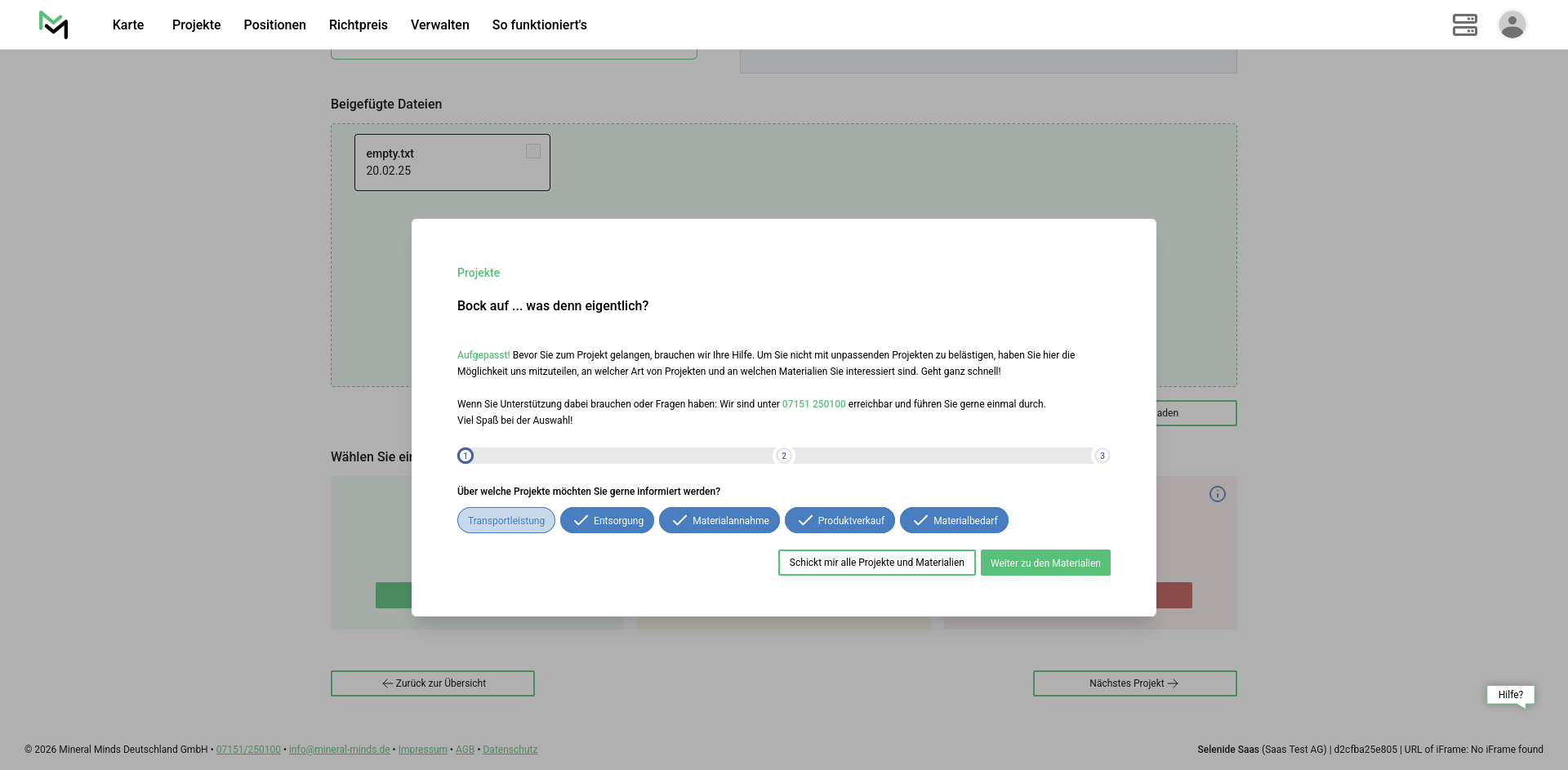The image size is (1568, 770).
Task: Select step 3 marker on progress bar
Action: (x=1101, y=456)
